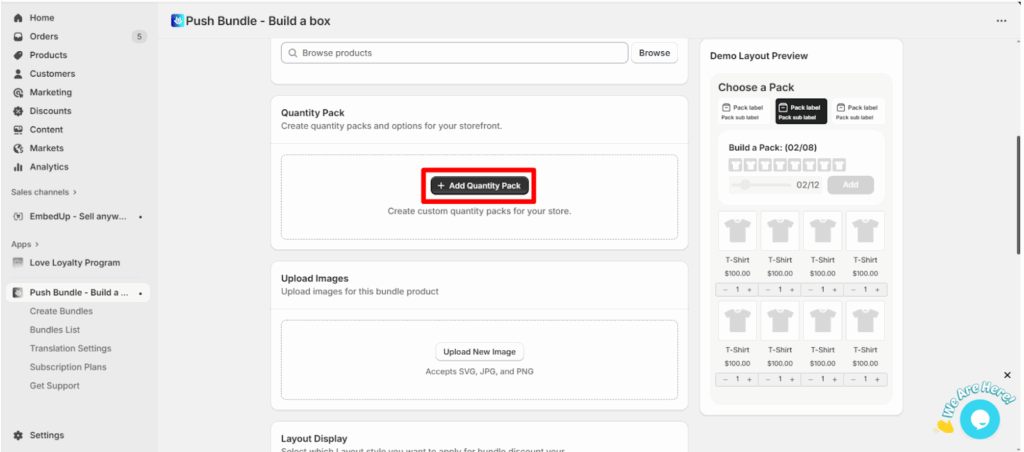Click the Upload New Image button
Viewport: 1024px width, 452px height.
[x=479, y=352]
